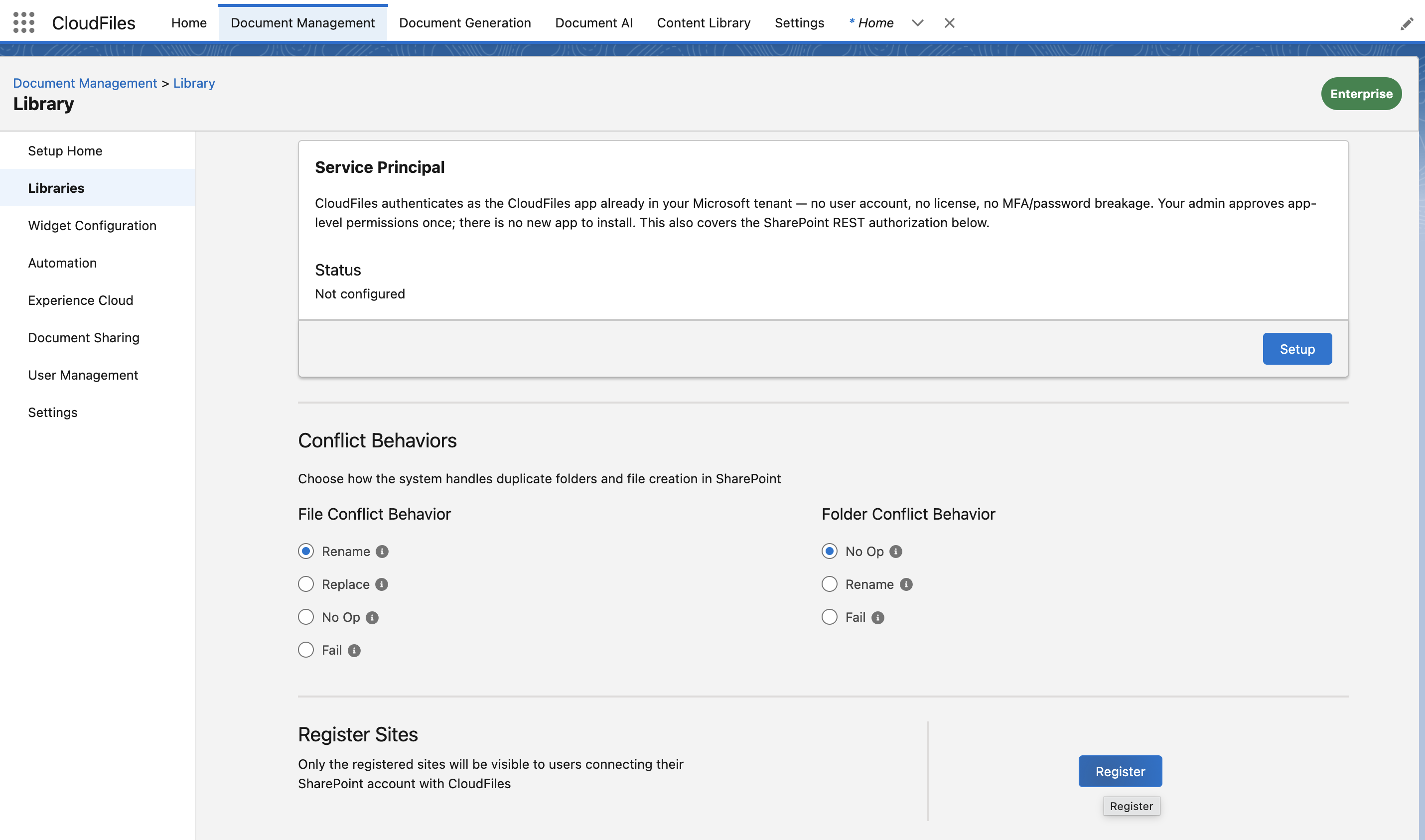The height and width of the screenshot is (840, 1425).
Task: Select Replace under File Conflict Behavior
Action: pos(305,584)
